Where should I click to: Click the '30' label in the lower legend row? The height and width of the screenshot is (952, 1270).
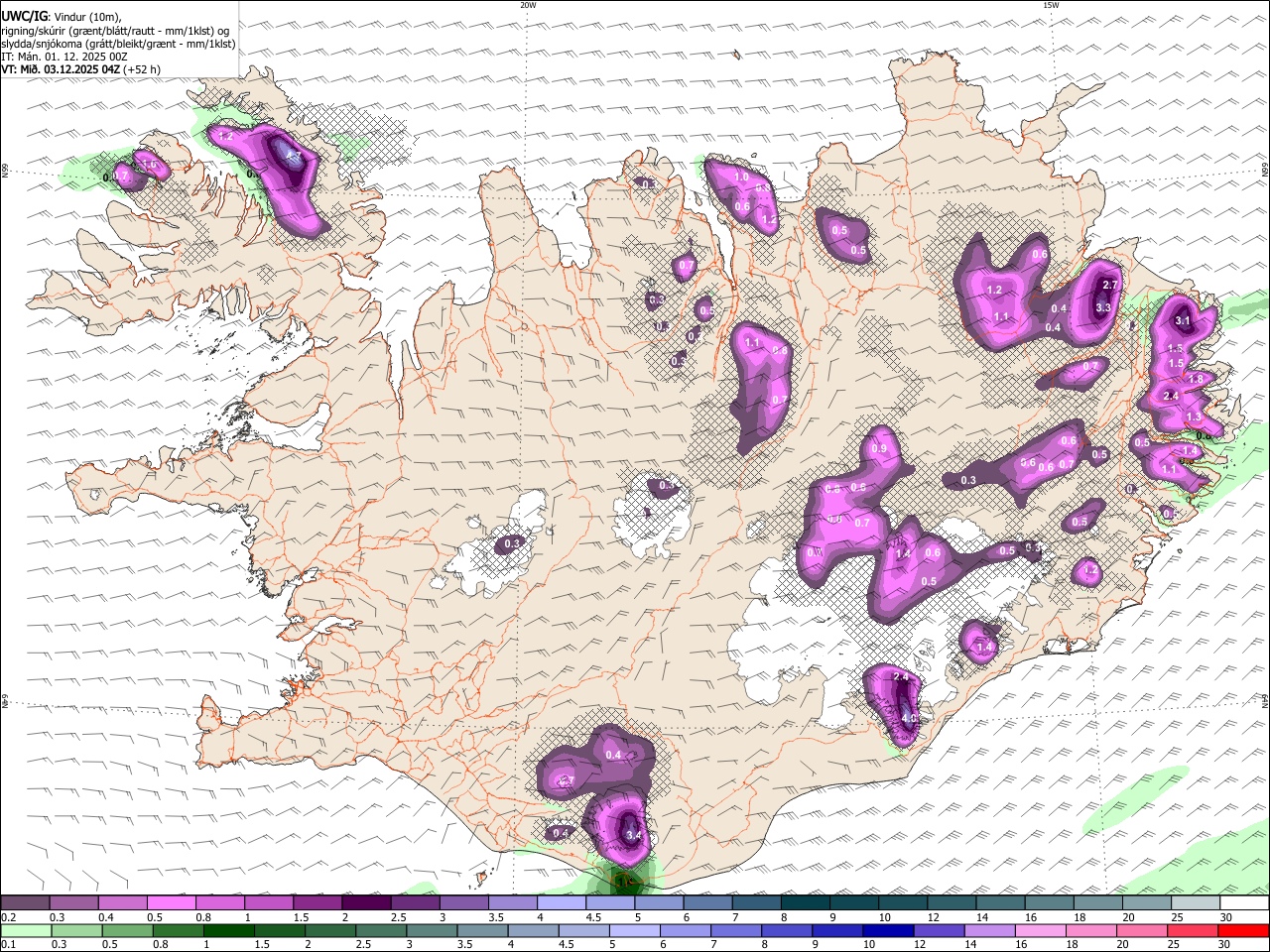[x=1224, y=945]
